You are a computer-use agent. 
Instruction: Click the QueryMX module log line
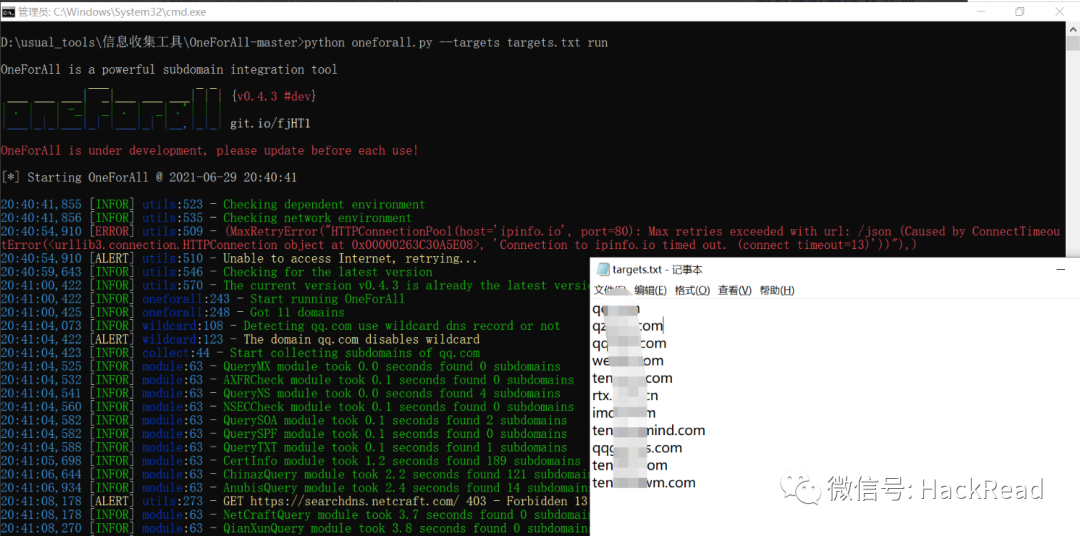coord(280,366)
